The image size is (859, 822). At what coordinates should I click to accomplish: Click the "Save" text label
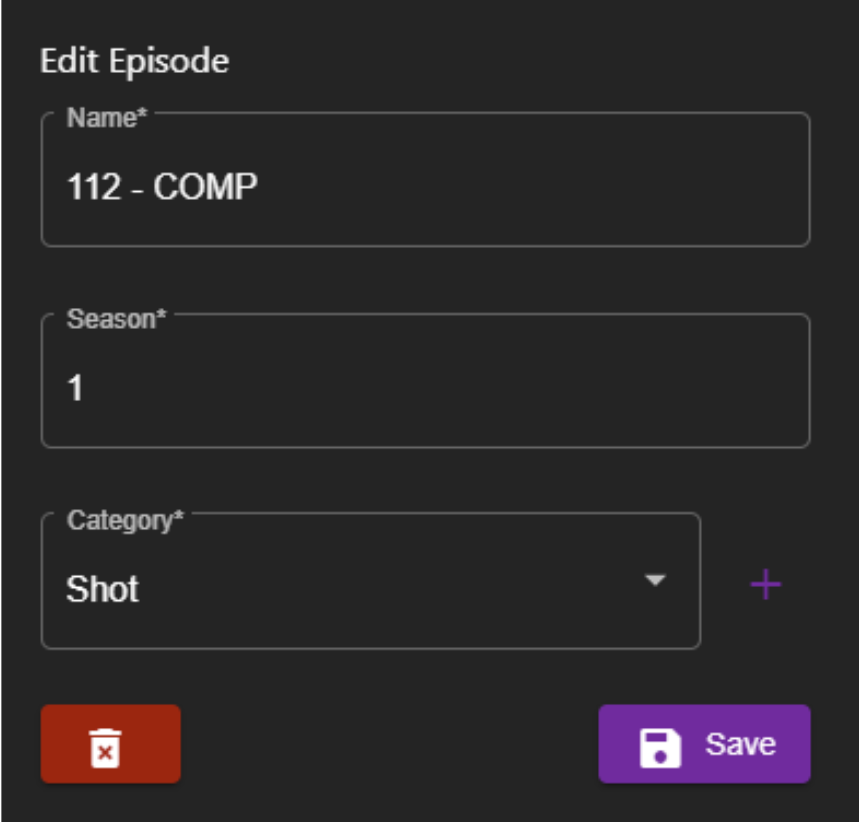pos(740,744)
